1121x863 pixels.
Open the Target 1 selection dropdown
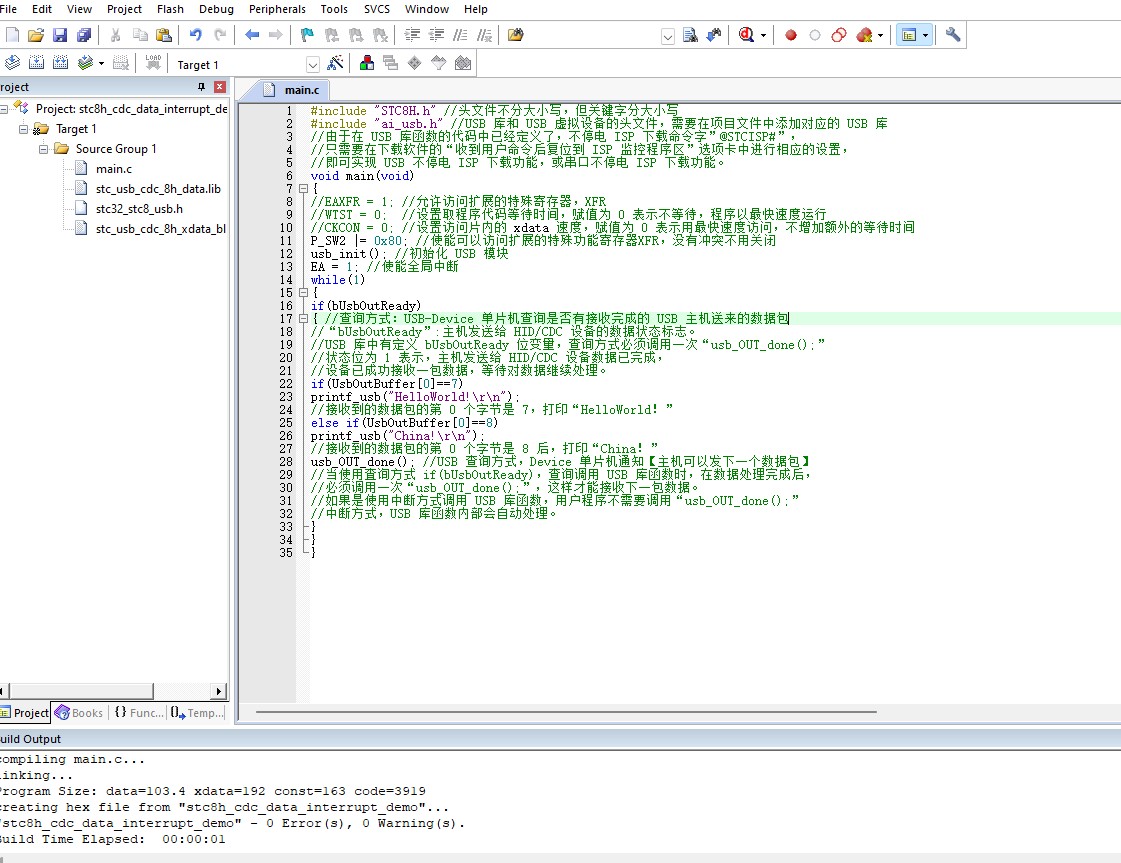coord(313,65)
